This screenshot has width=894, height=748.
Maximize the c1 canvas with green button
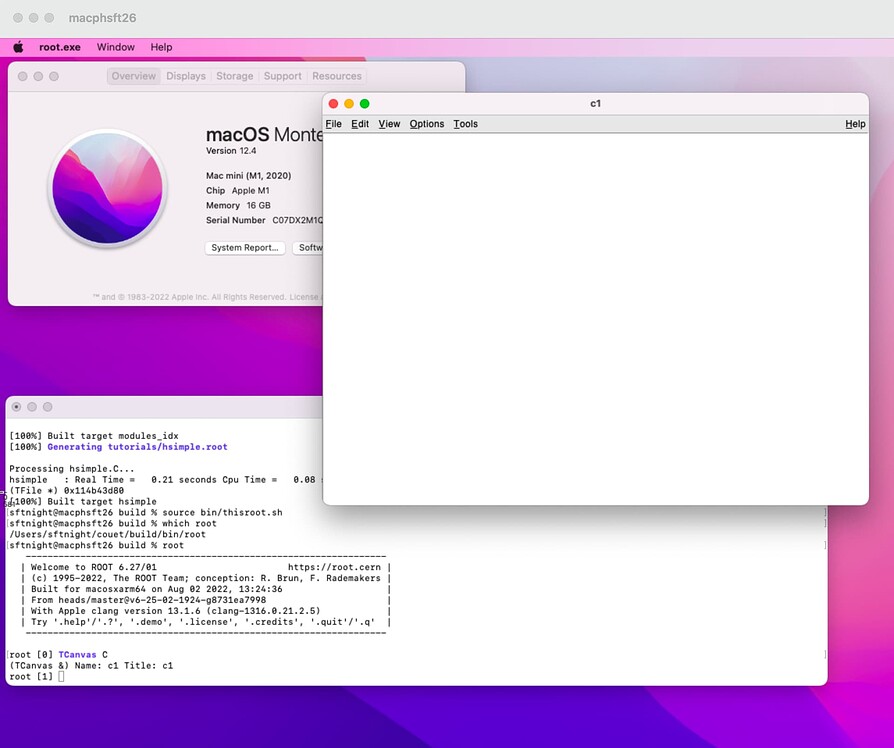[x=364, y=104]
